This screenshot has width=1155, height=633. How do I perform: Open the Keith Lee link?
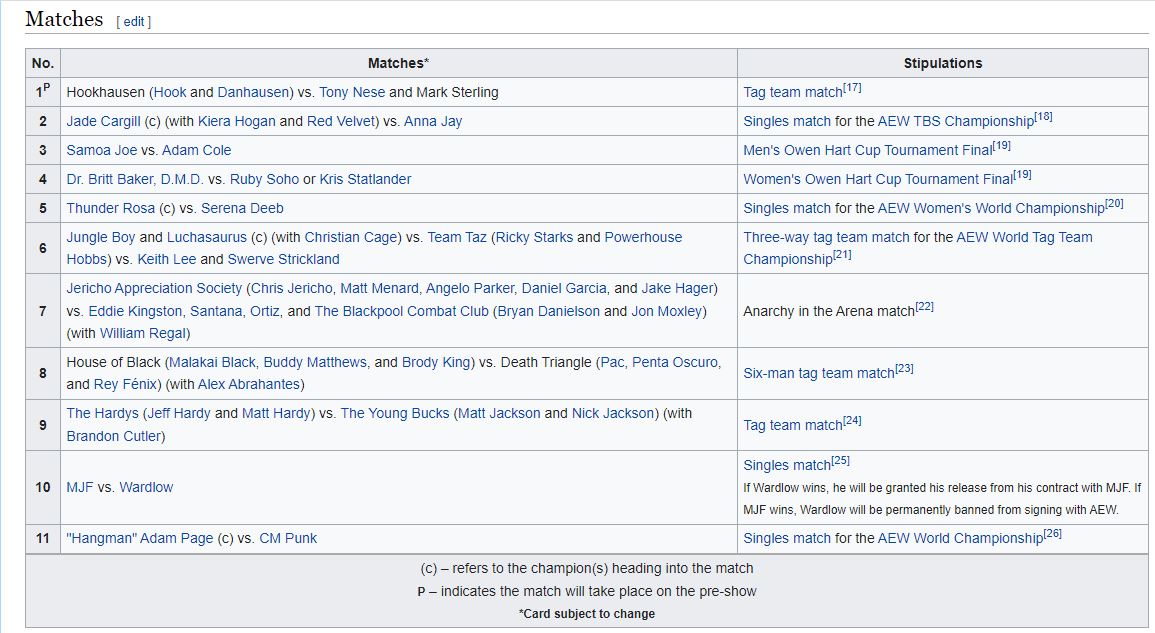point(167,259)
